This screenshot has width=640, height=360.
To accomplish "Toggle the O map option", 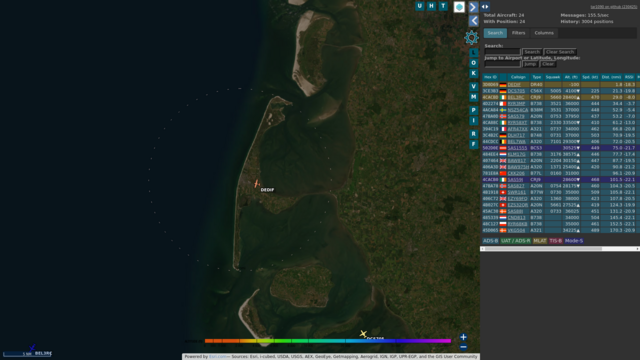I will 473,63.
